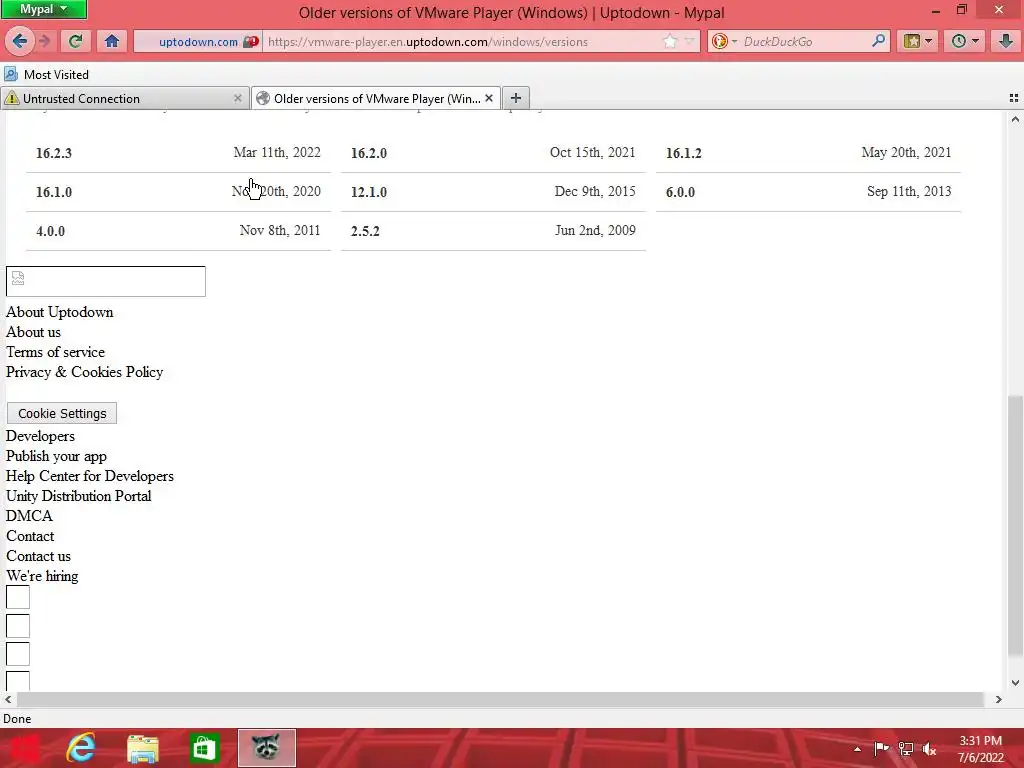Open URL history dropdown arrow

click(x=689, y=41)
